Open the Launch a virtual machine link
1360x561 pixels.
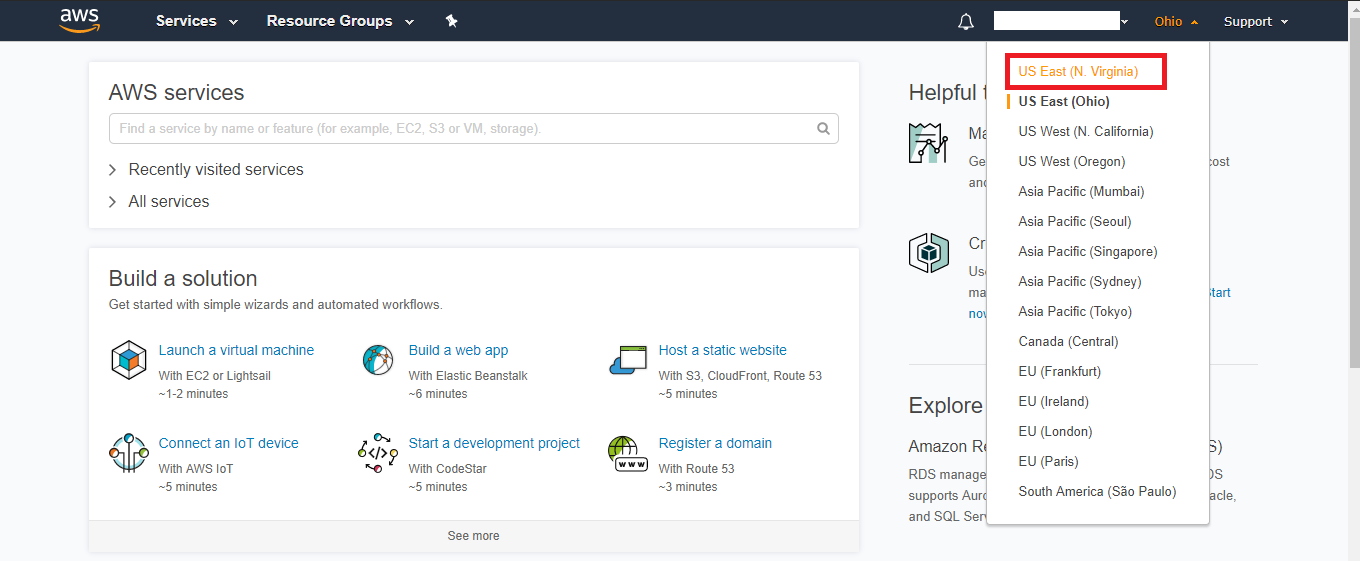[236, 350]
